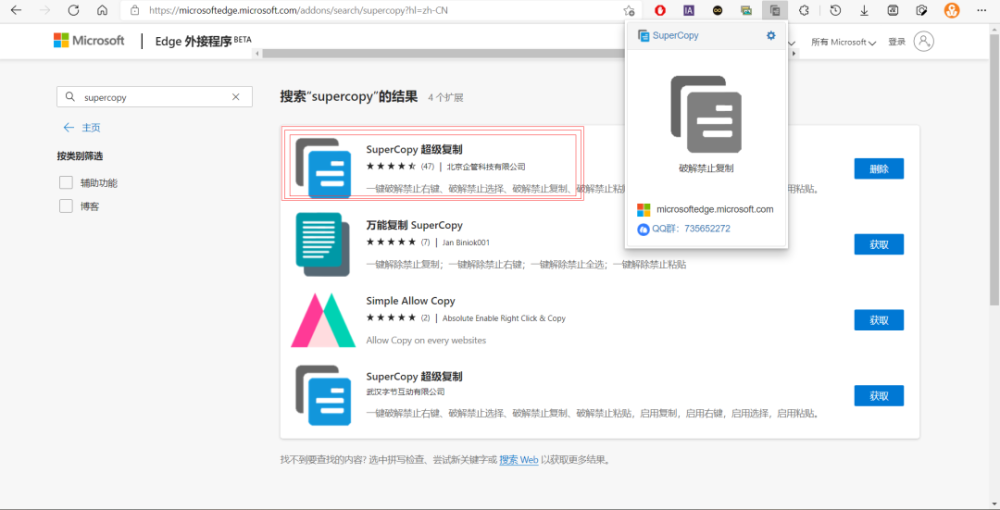The image size is (1000, 510).
Task: Open the Extensions puzzle-piece icon
Action: pyautogui.click(x=805, y=10)
